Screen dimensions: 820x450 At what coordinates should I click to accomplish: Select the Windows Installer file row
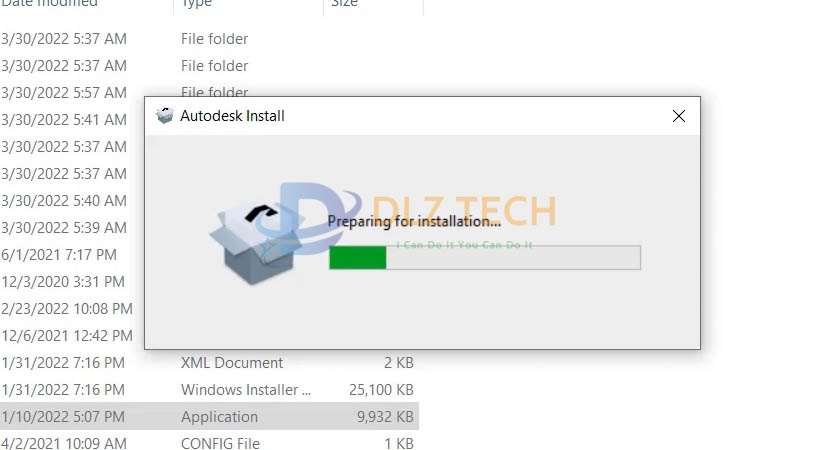click(209, 390)
